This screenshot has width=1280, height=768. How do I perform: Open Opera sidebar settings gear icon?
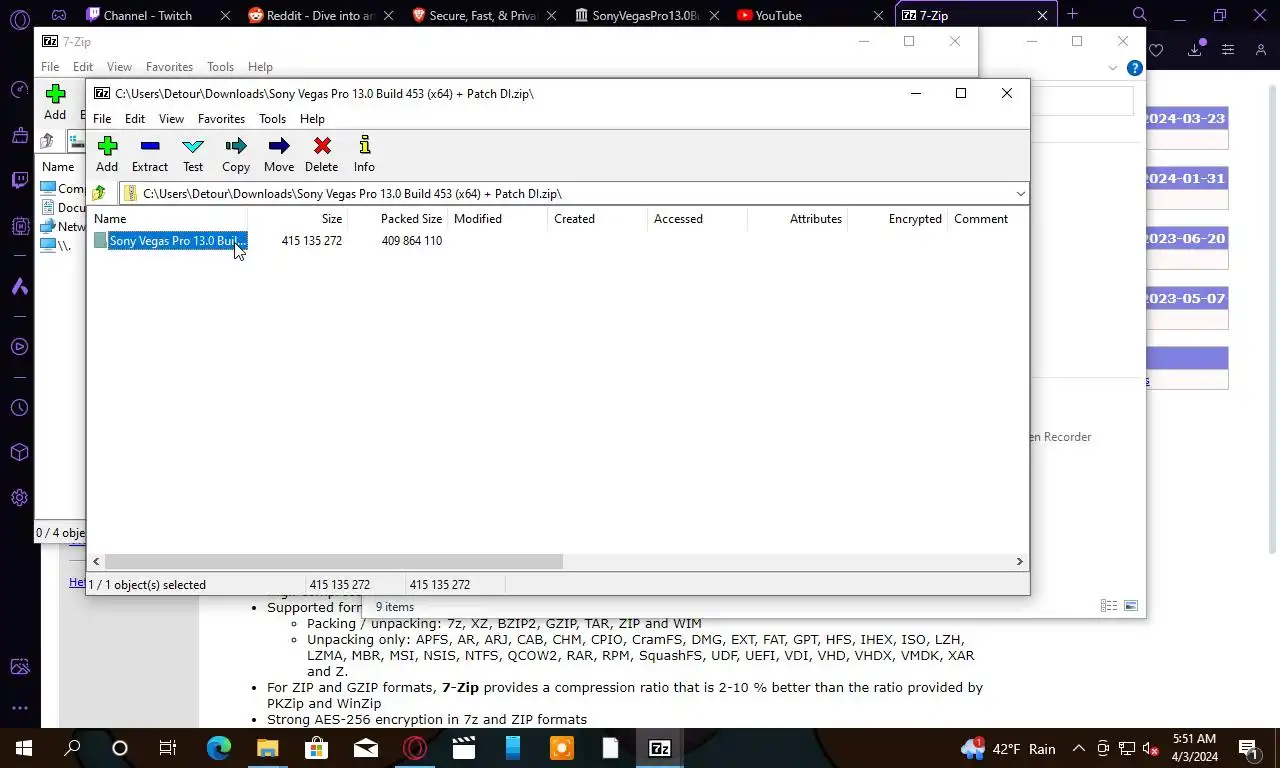[x=20, y=497]
